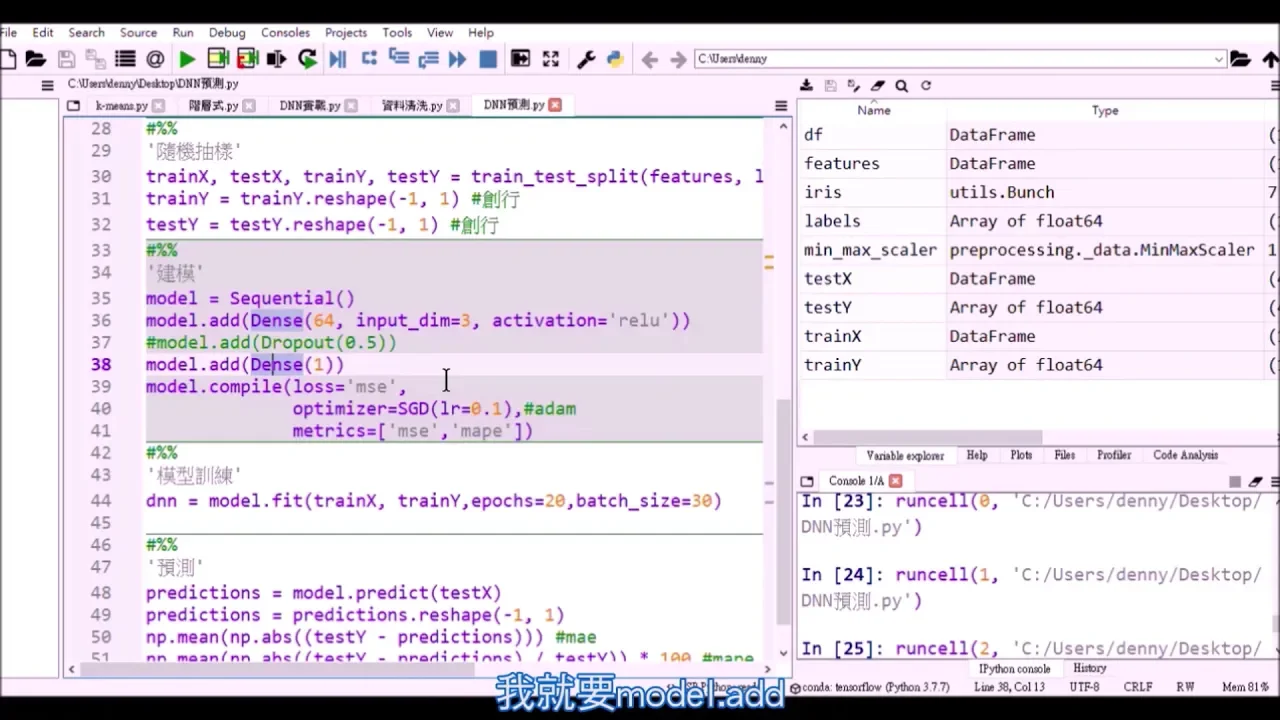The image size is (1280, 720).
Task: Search variables using the magnifier icon
Action: pyautogui.click(x=902, y=86)
